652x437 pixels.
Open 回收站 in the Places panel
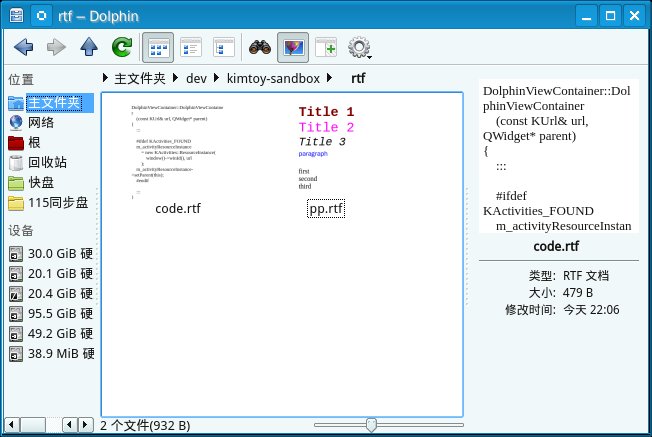pos(37,163)
